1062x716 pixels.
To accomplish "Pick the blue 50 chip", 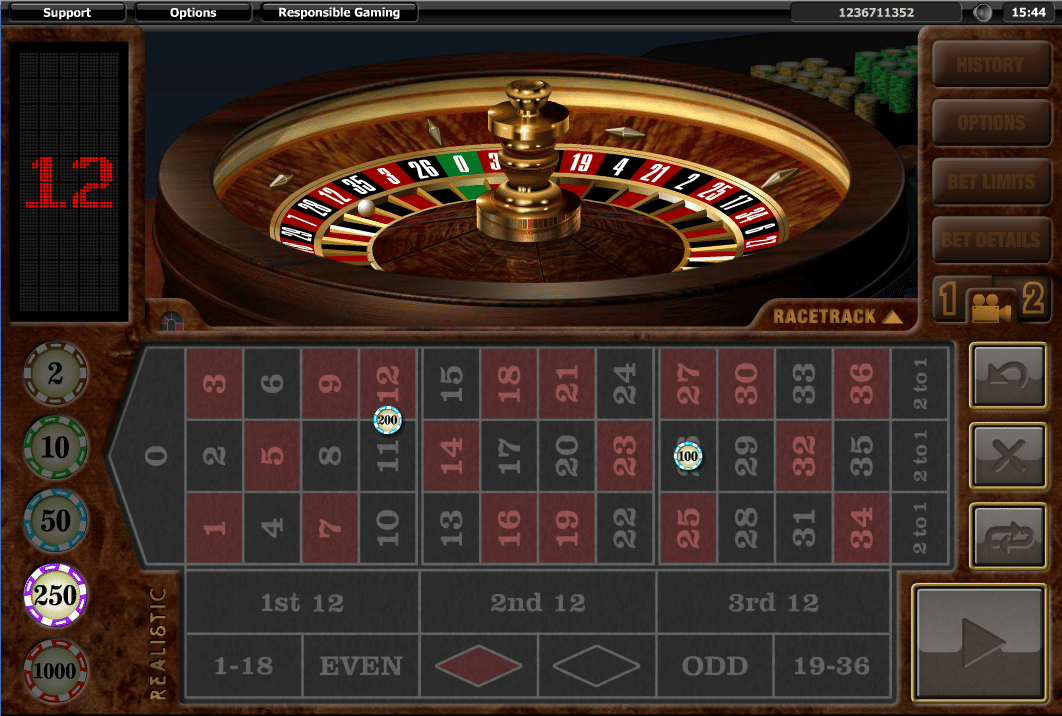I will 56,521.
